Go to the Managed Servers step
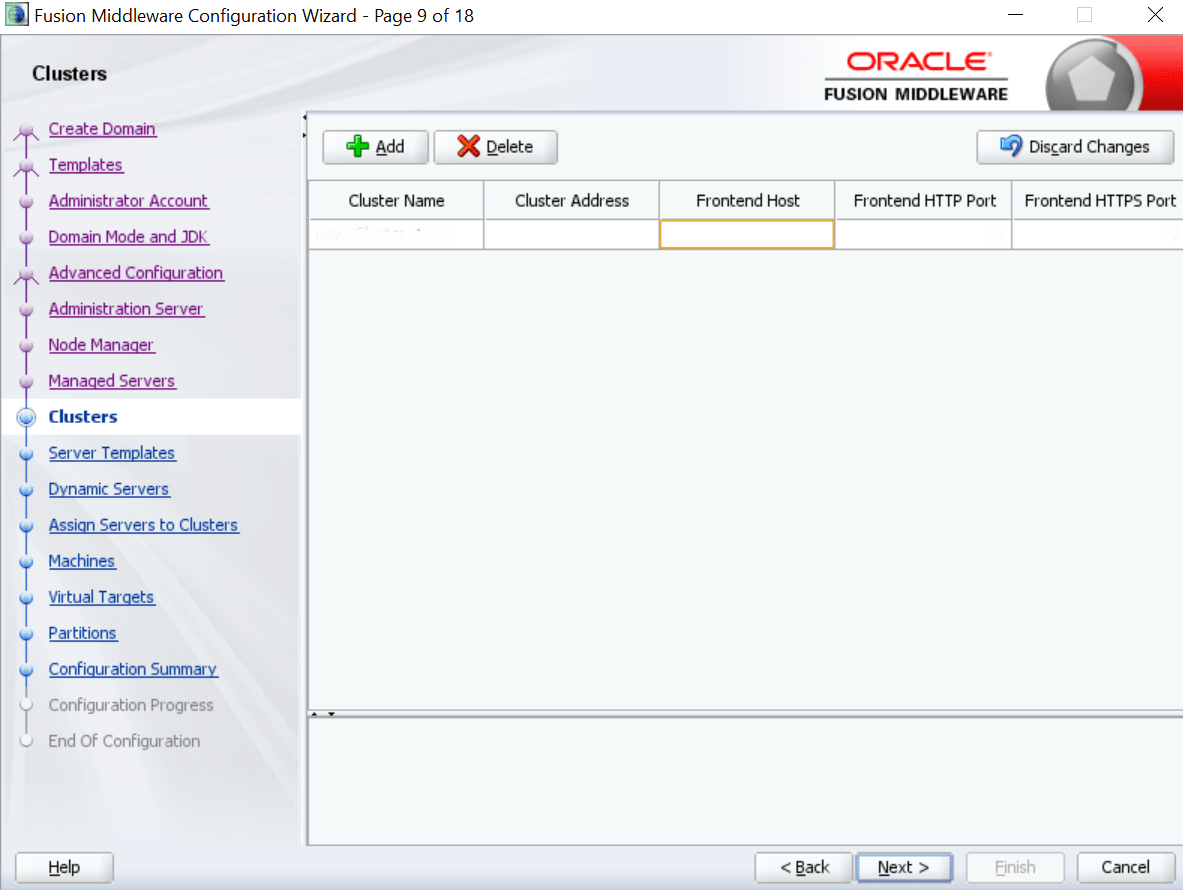Viewport: 1183px width, 890px height. pyautogui.click(x=112, y=382)
